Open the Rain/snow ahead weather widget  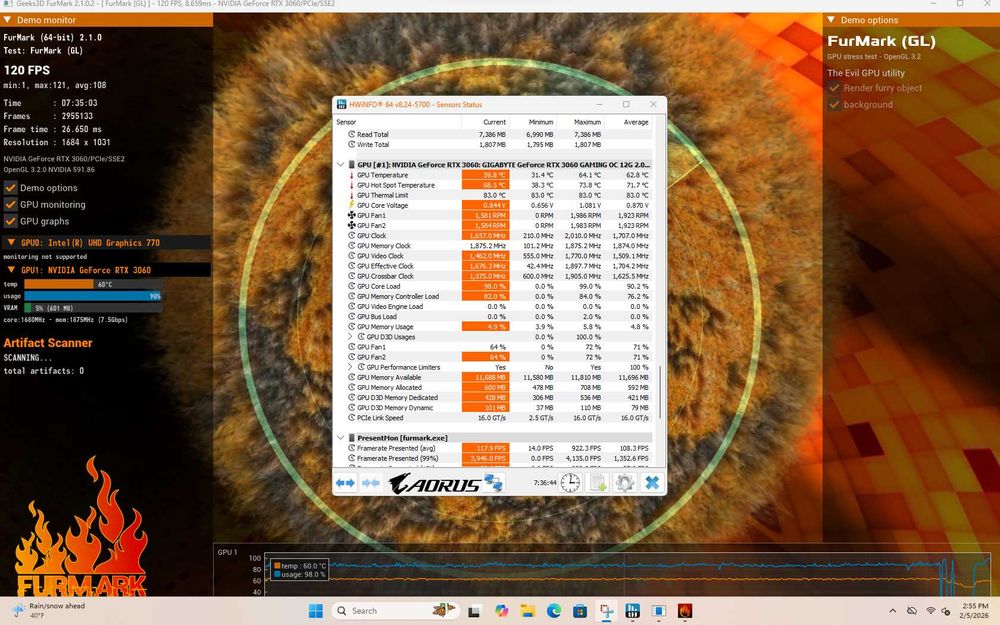point(49,610)
